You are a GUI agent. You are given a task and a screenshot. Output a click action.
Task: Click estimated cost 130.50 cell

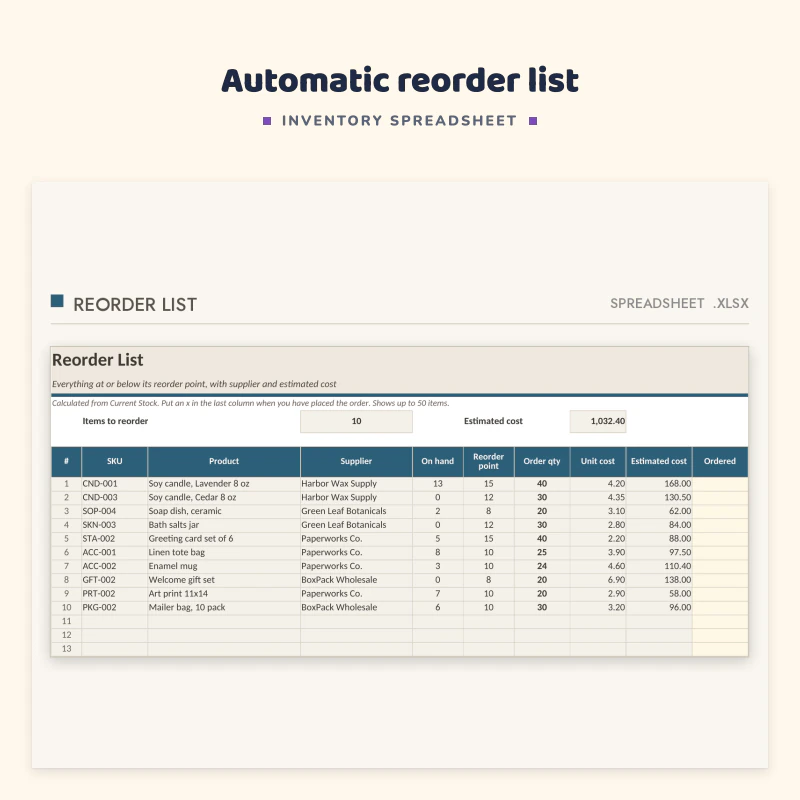(x=659, y=497)
